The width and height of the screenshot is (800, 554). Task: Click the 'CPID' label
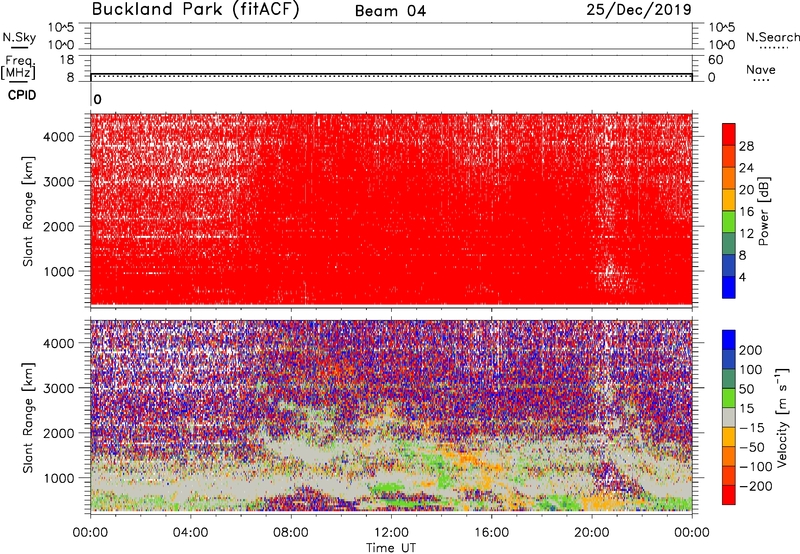(x=22, y=95)
